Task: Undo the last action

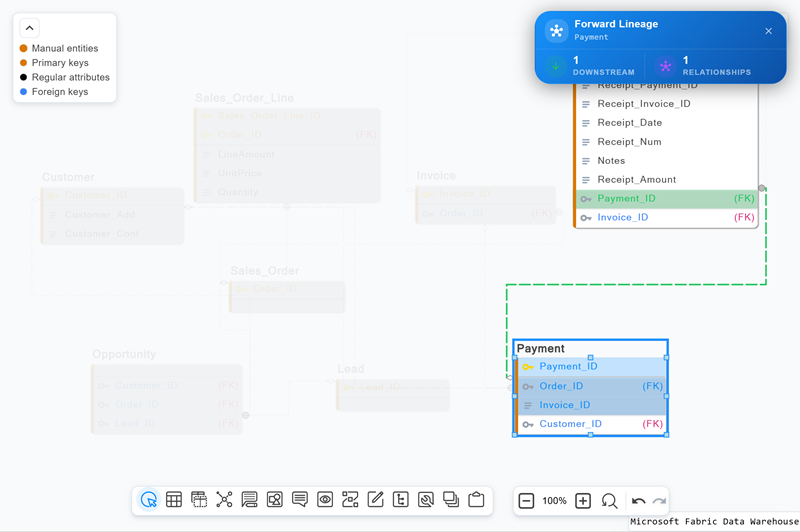Action: (638, 501)
